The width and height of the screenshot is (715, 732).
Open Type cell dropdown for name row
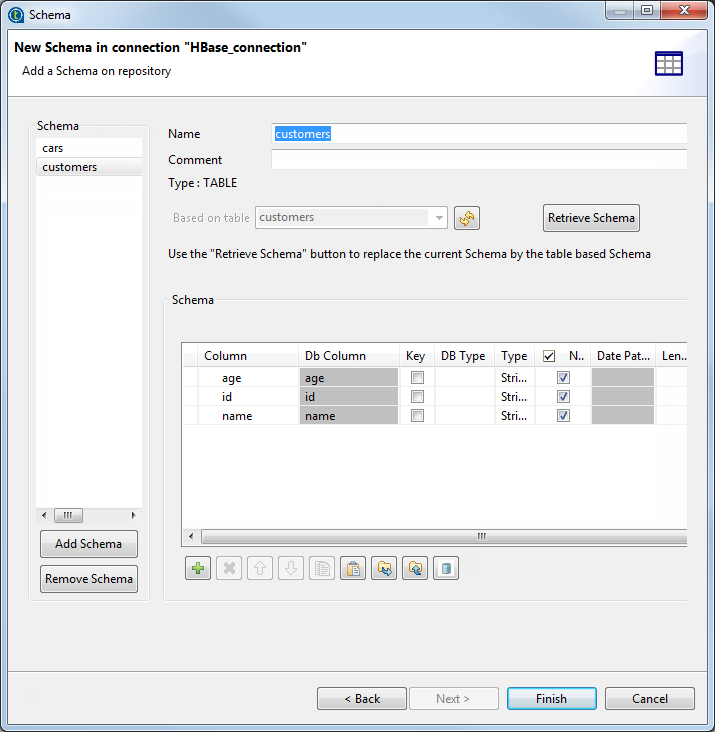(514, 416)
